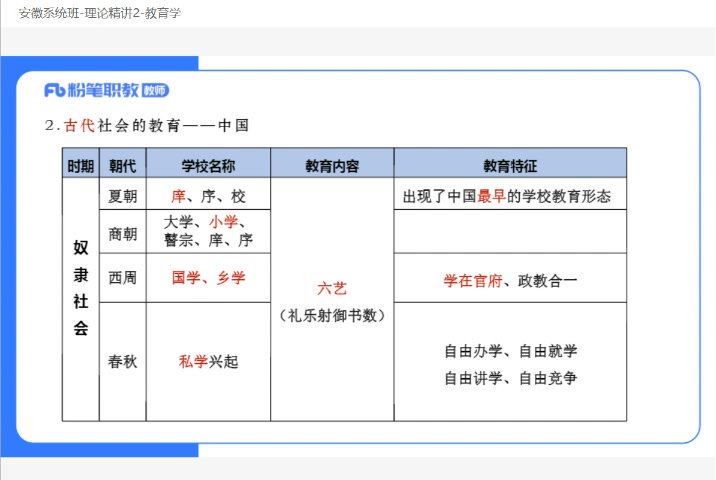716x480 pixels.
Task: Select the 商朝 dynasty cell
Action: [x=122, y=232]
